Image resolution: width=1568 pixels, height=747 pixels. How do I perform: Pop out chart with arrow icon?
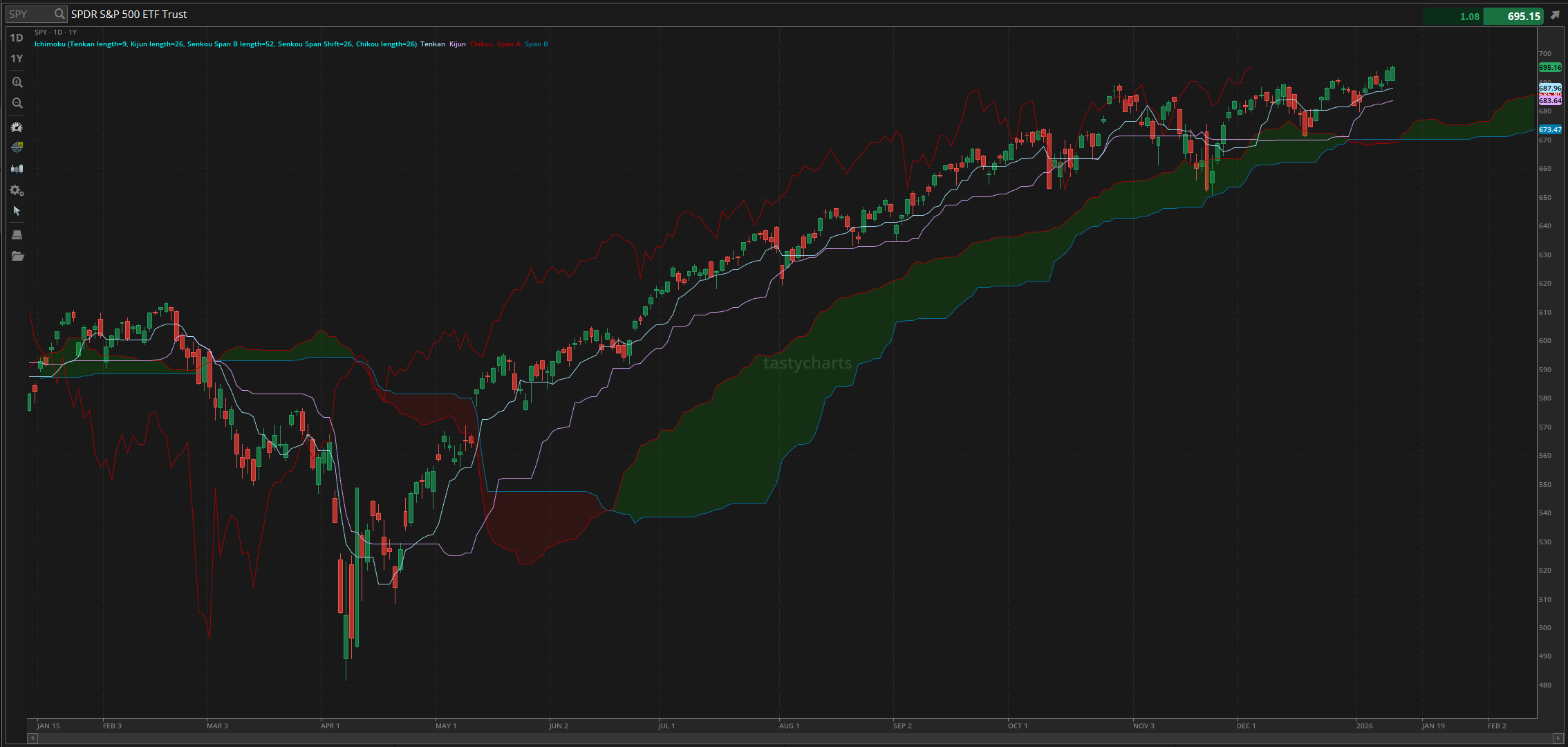pyautogui.click(x=1555, y=15)
